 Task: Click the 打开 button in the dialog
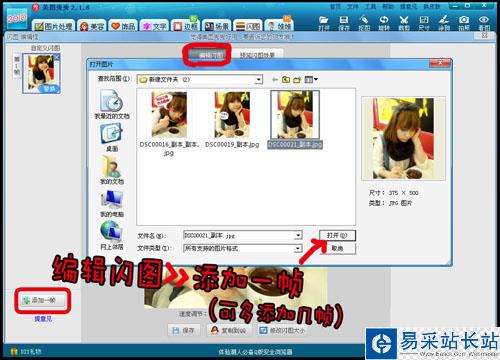coord(337,235)
